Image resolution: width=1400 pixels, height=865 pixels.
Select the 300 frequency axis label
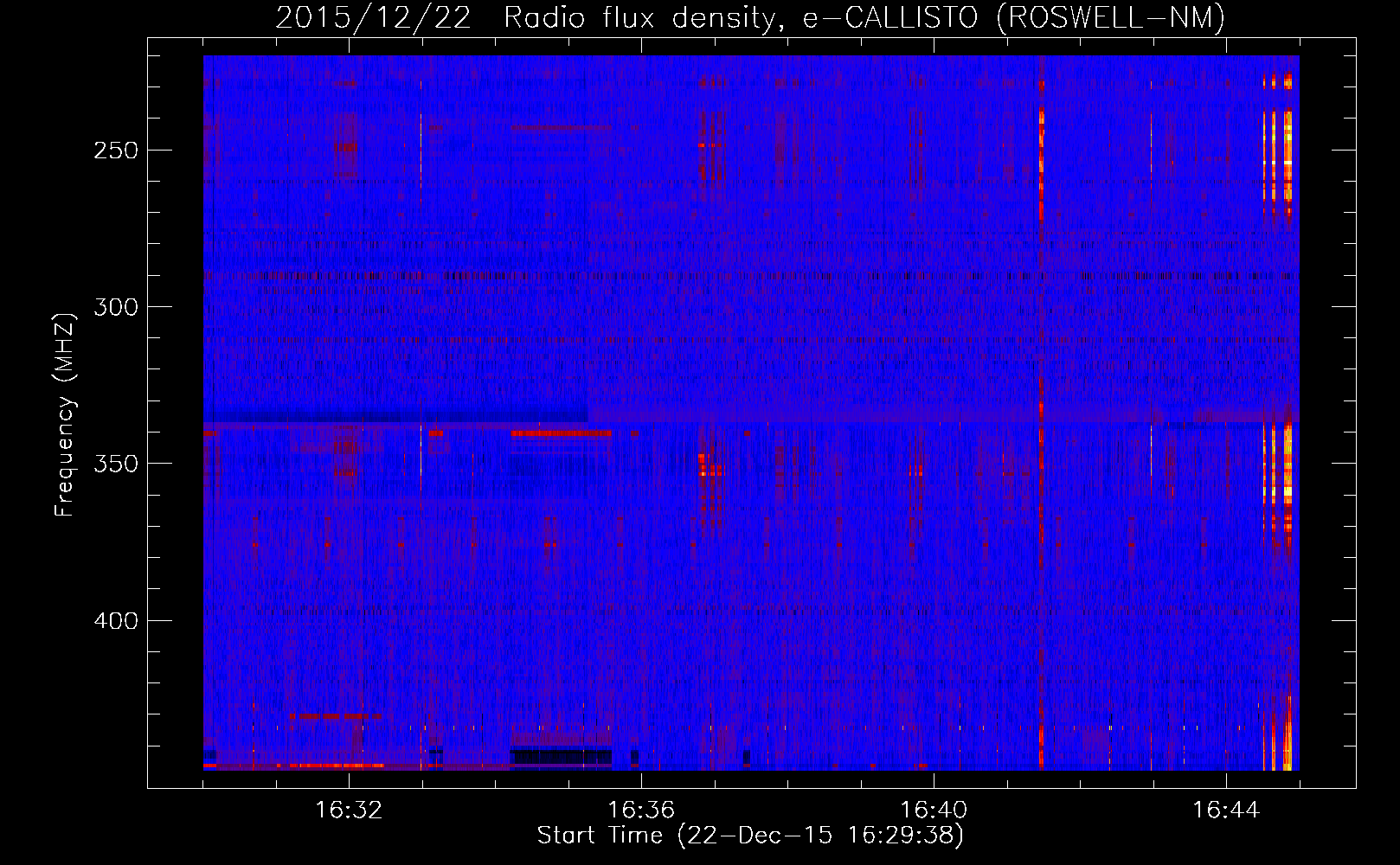(116, 307)
